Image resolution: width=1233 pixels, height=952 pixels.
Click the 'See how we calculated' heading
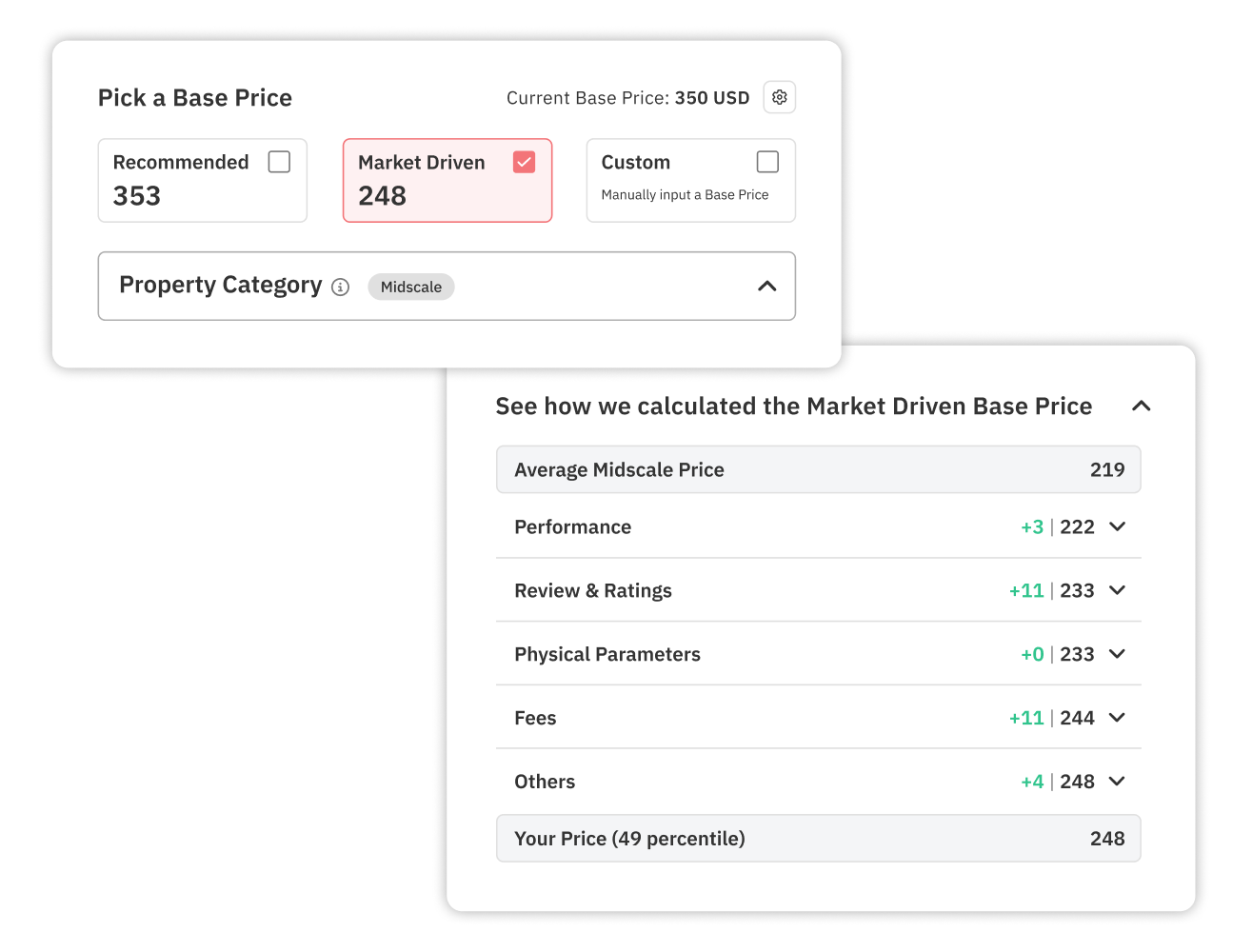(x=793, y=407)
